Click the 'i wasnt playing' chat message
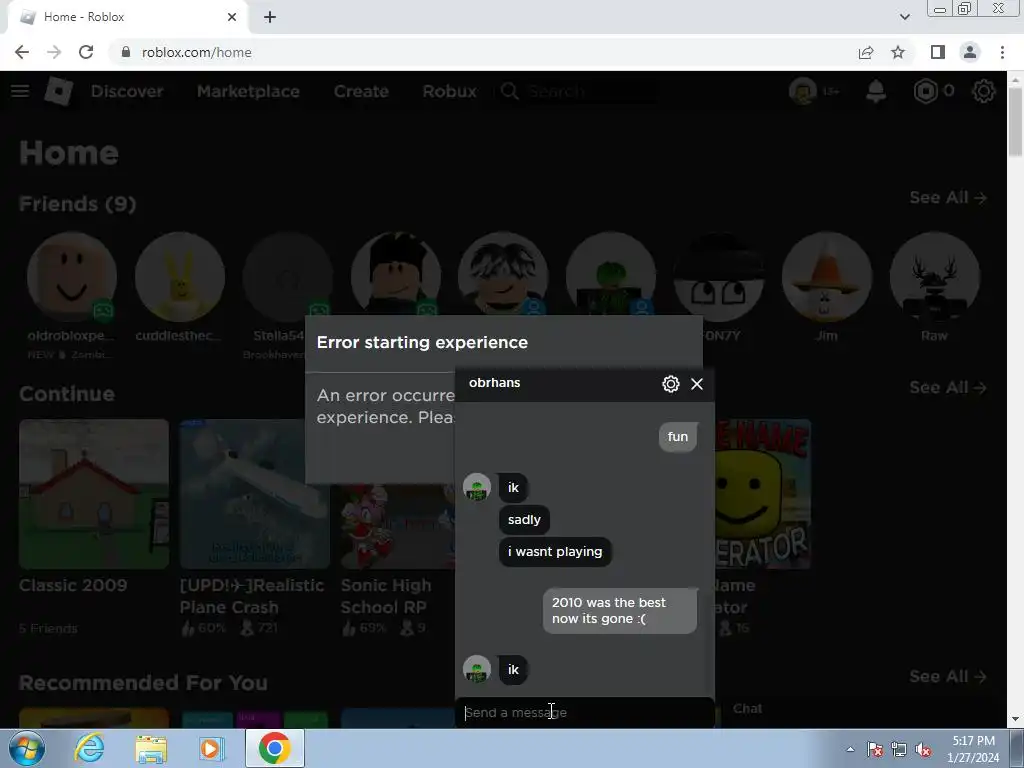Screen dimensions: 1024x768 (x=555, y=552)
